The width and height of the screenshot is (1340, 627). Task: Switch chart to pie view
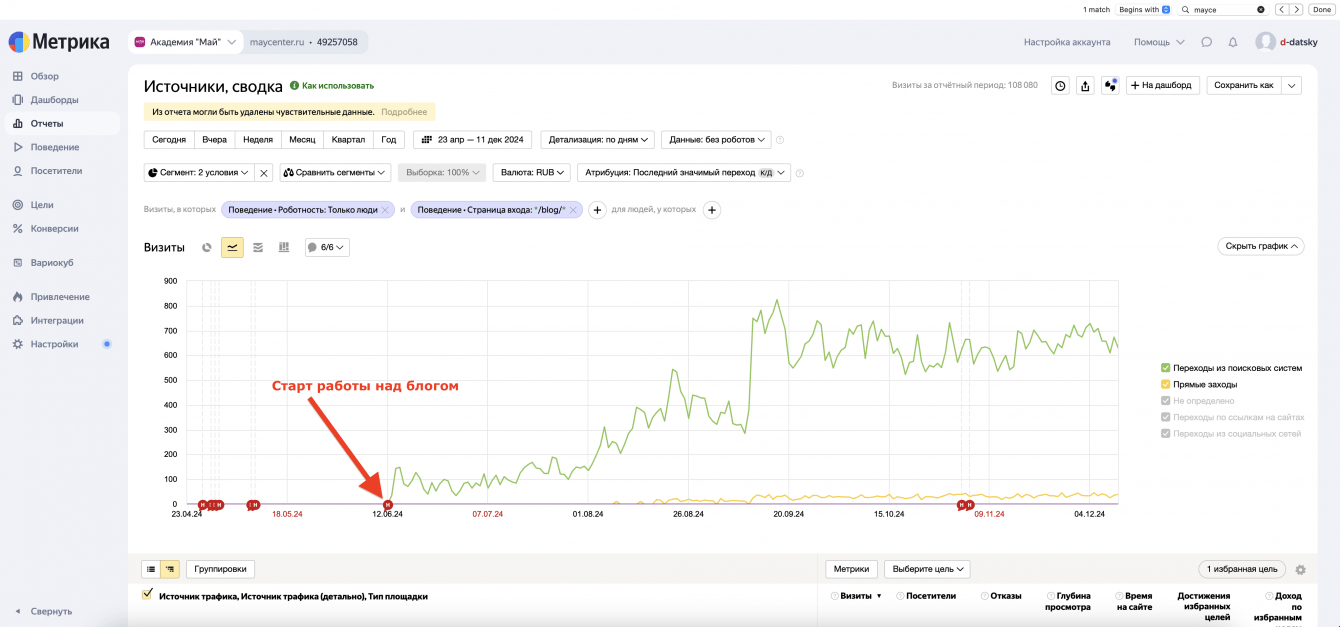click(207, 247)
